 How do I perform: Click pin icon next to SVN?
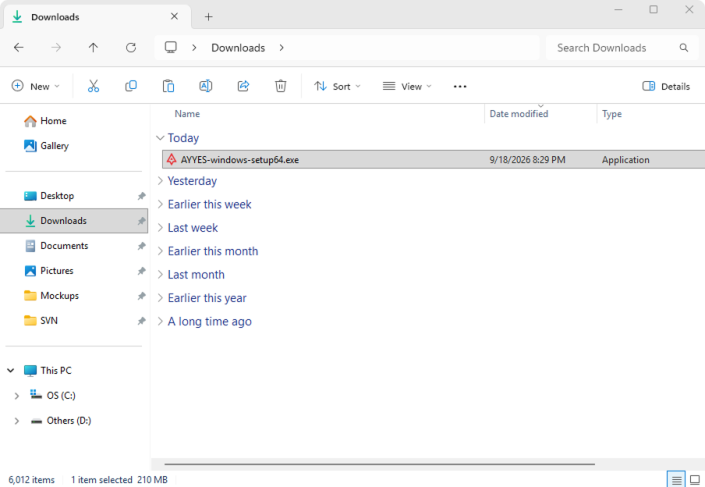pyautogui.click(x=142, y=321)
